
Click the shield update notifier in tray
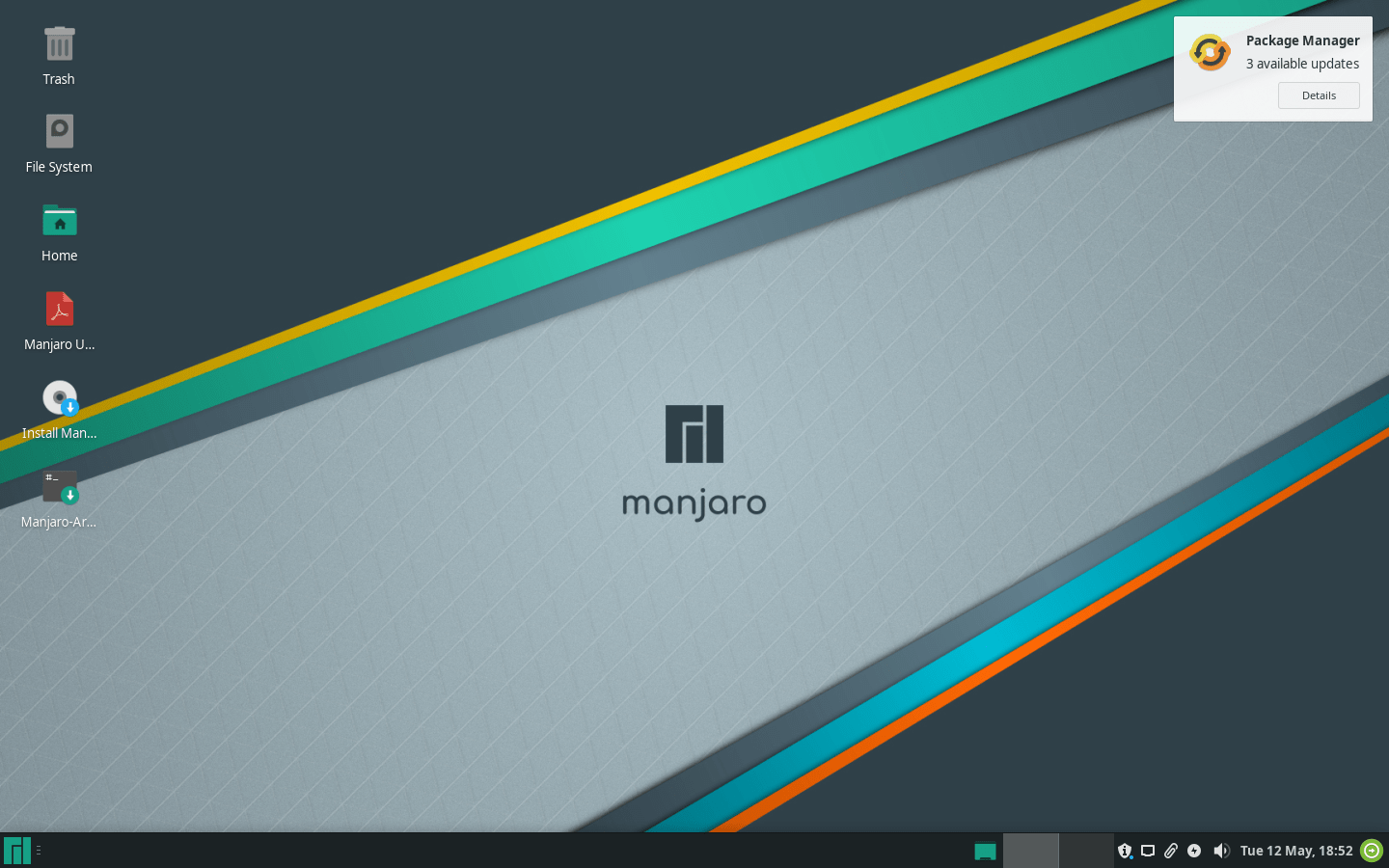(1125, 851)
